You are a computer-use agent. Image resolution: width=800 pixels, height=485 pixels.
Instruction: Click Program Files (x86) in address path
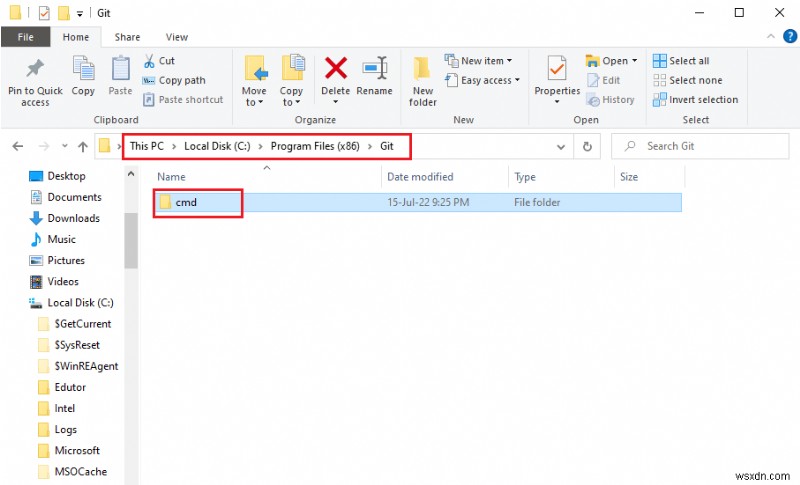pyautogui.click(x=315, y=146)
